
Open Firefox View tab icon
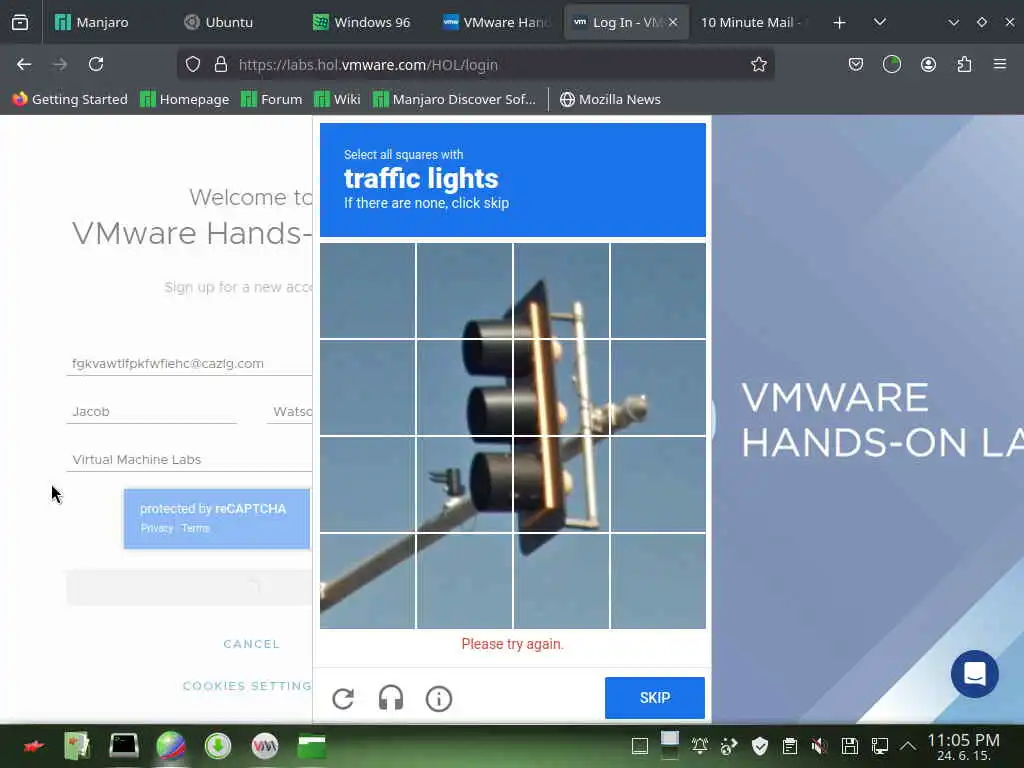click(20, 22)
